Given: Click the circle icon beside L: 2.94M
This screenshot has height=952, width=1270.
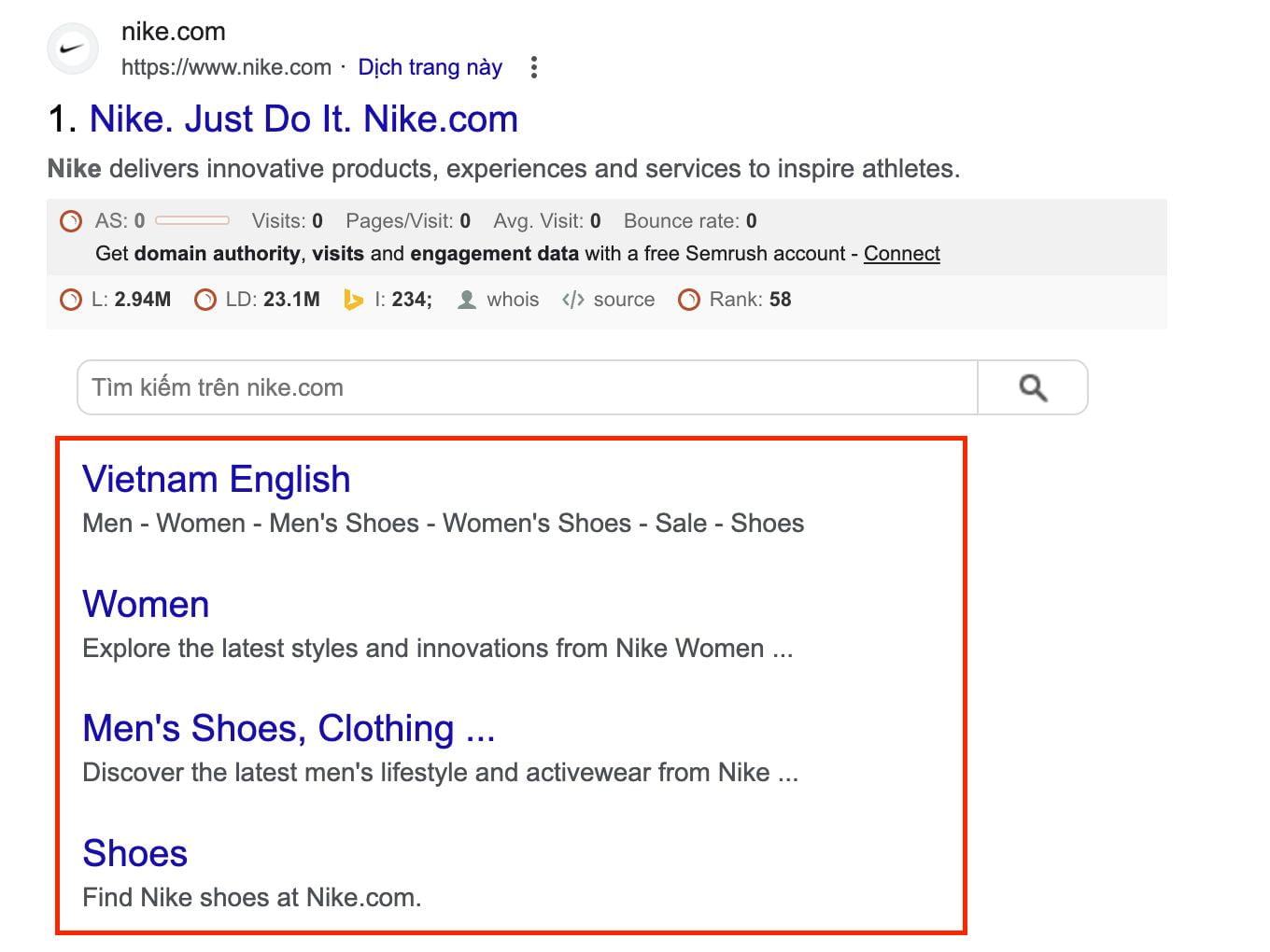Looking at the screenshot, I should click(x=71, y=300).
